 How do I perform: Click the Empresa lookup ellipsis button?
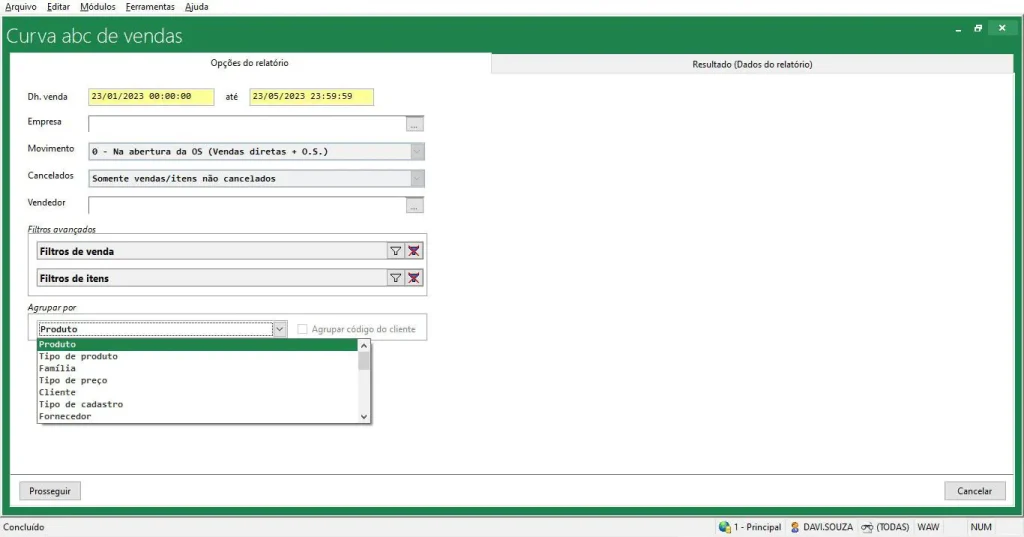point(415,125)
